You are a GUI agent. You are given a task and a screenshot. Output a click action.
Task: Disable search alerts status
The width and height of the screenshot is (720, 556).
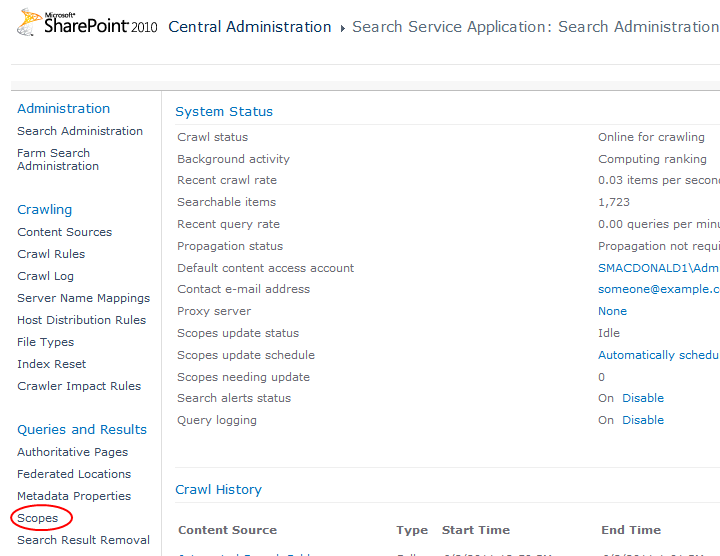click(643, 398)
